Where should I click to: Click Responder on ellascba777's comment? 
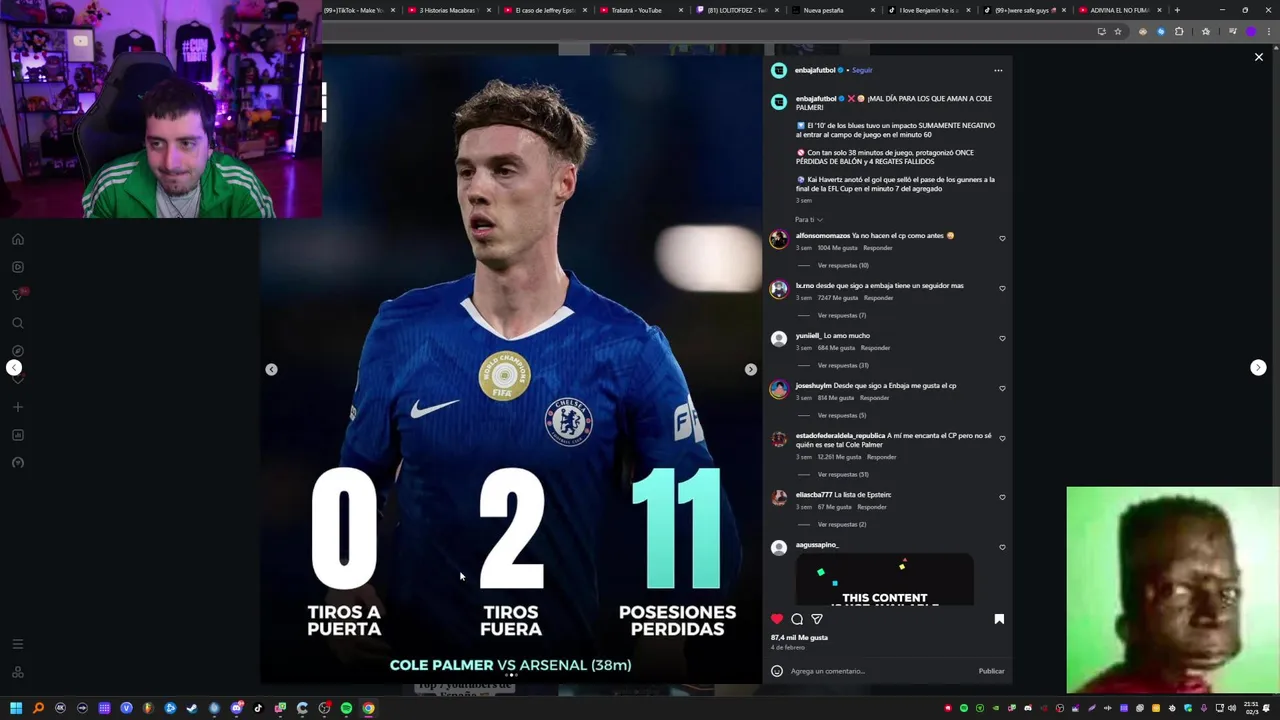pos(872,507)
